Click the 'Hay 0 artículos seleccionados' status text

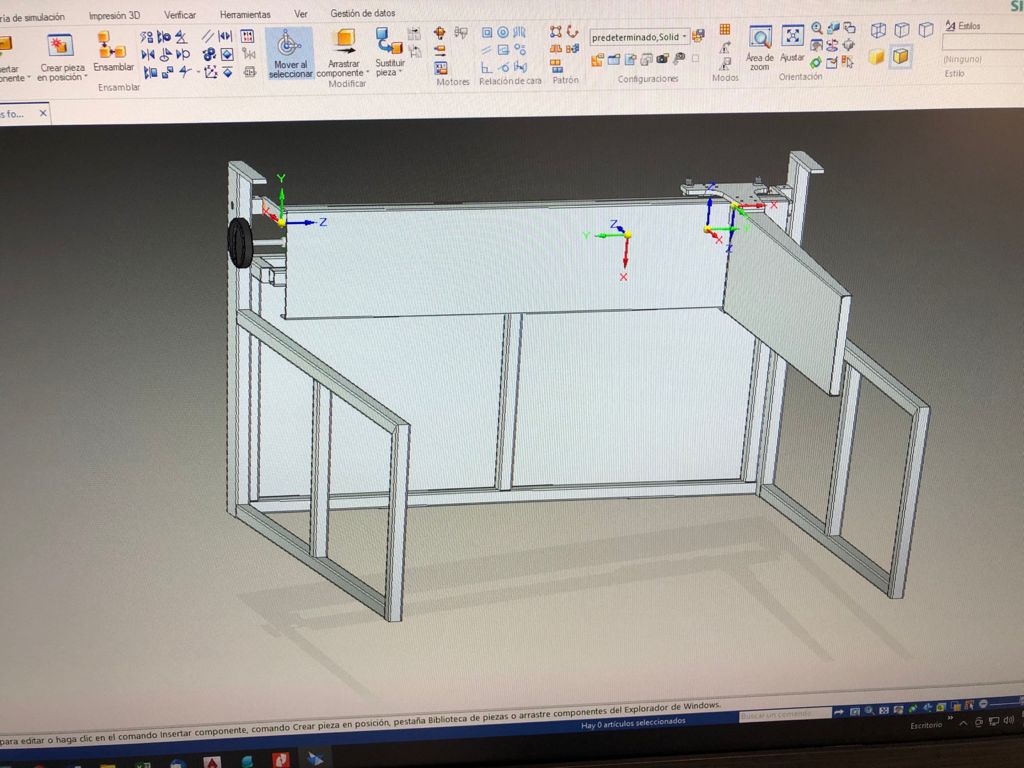point(633,723)
